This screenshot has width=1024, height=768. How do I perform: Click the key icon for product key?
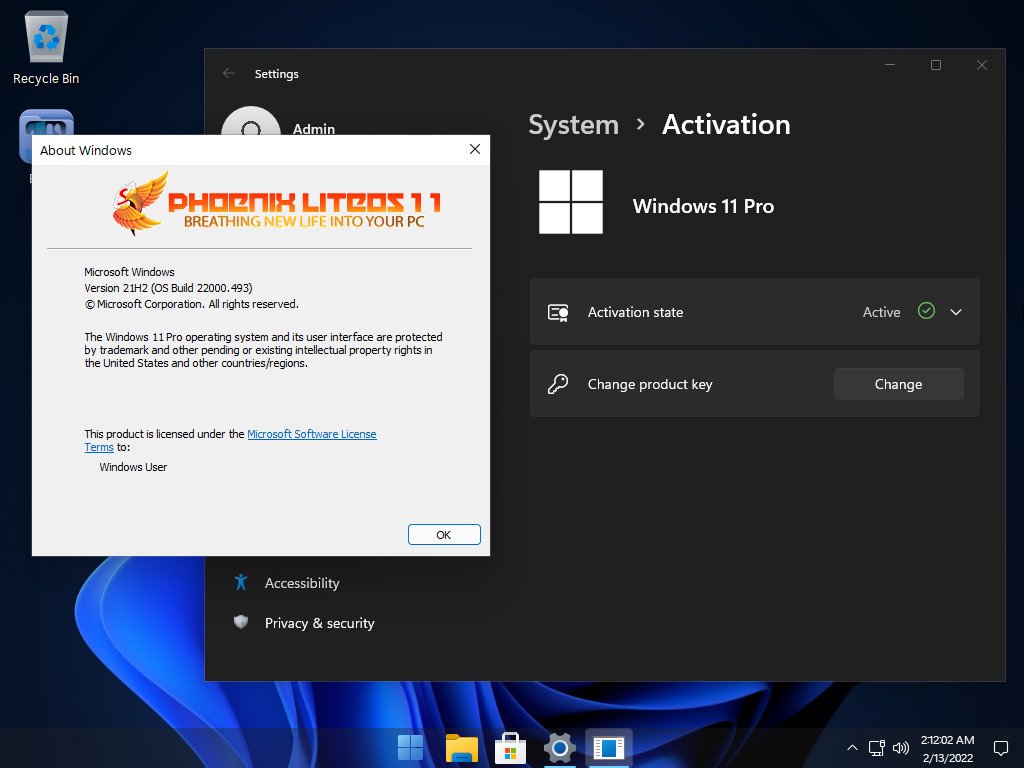(x=558, y=384)
